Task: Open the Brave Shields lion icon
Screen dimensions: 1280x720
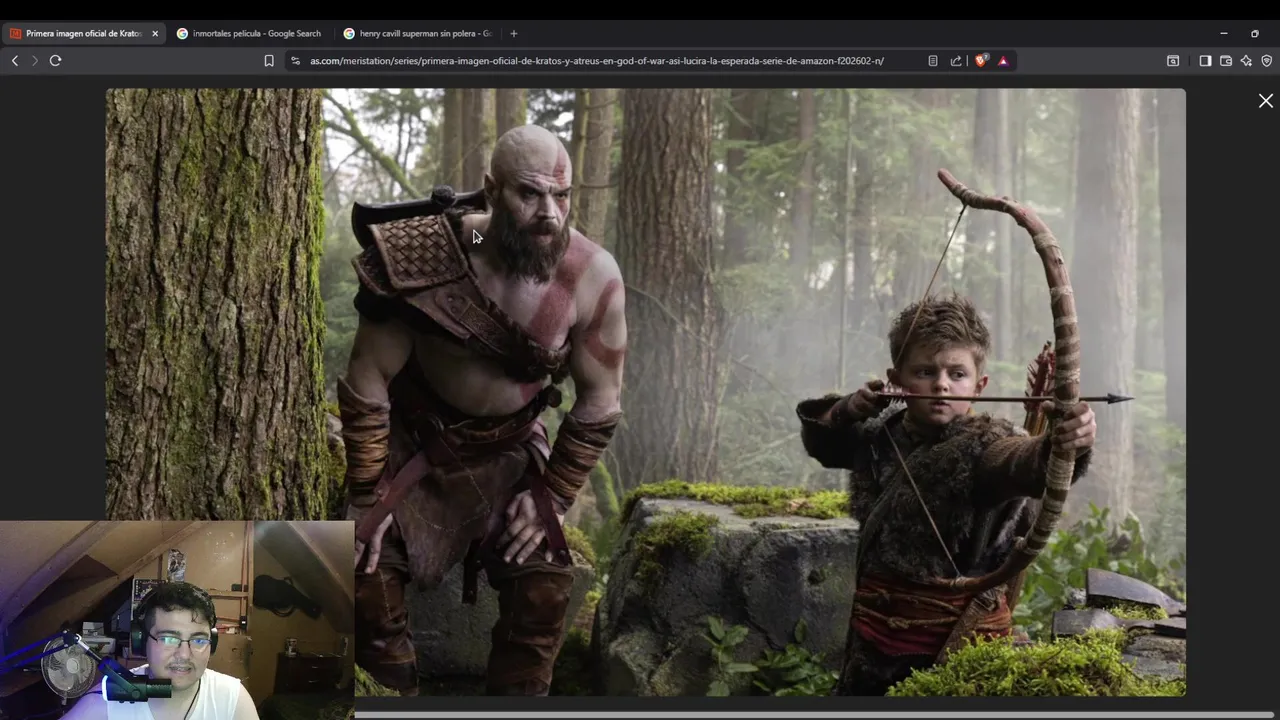Action: (981, 61)
